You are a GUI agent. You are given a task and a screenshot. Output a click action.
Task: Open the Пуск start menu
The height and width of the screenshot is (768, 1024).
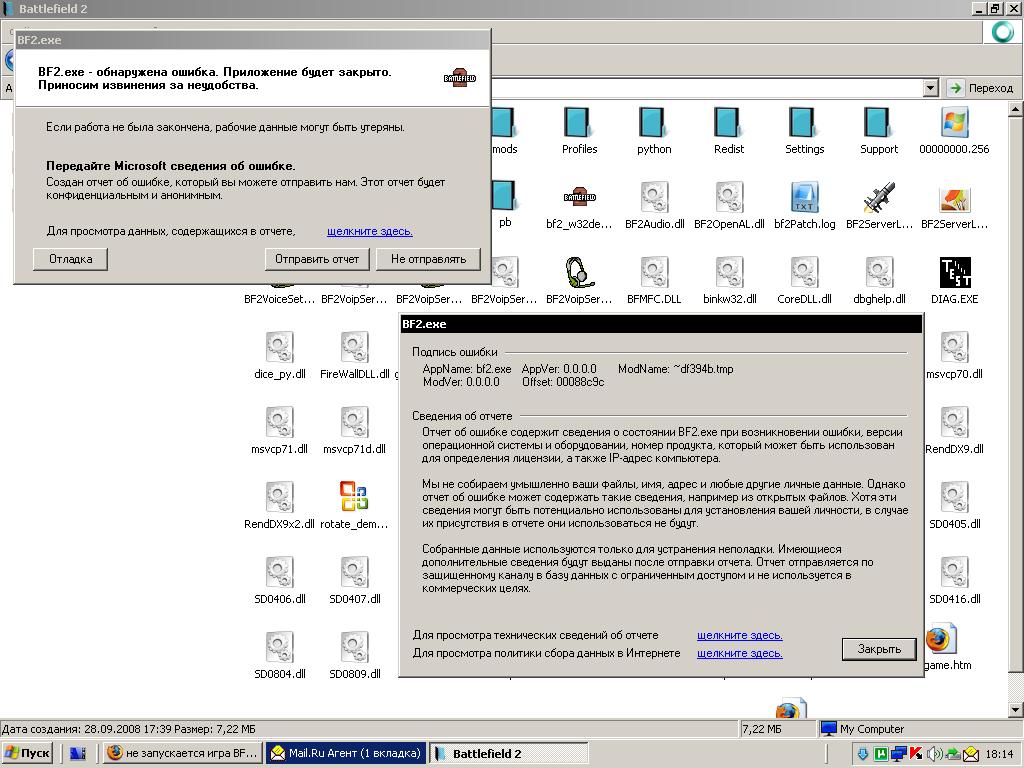click(28, 753)
